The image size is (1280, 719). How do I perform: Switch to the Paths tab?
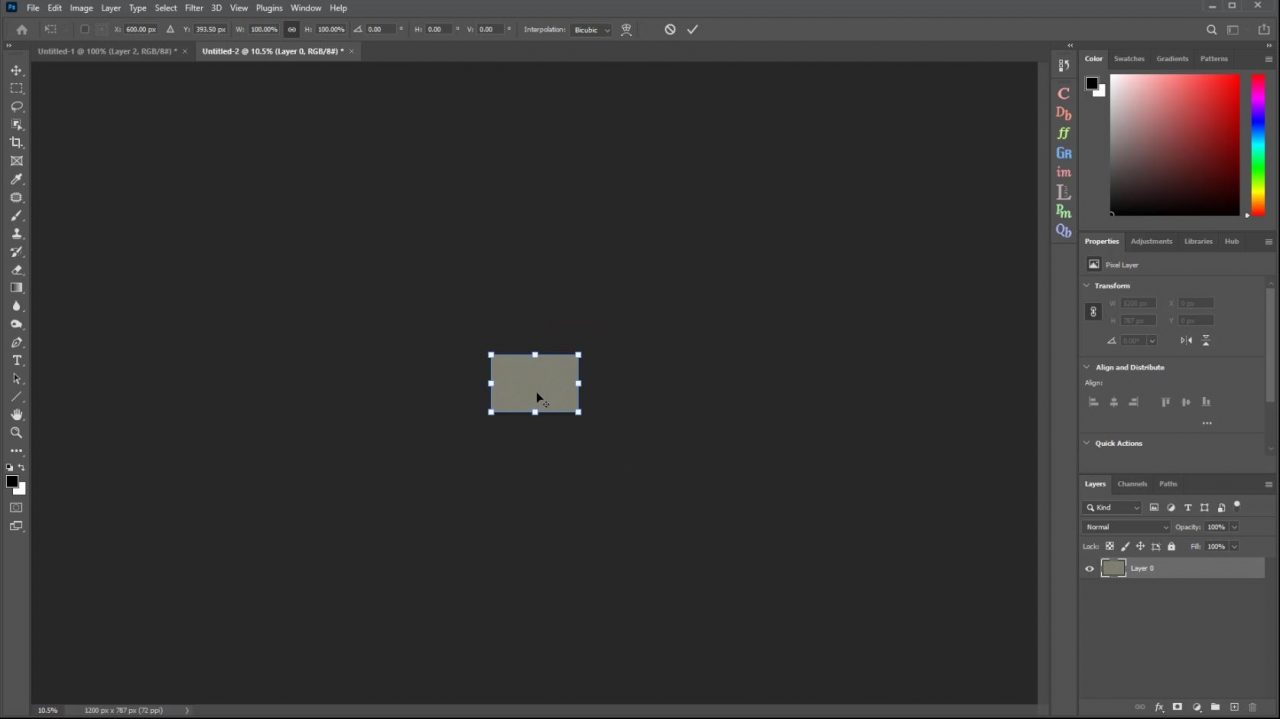click(x=1168, y=484)
